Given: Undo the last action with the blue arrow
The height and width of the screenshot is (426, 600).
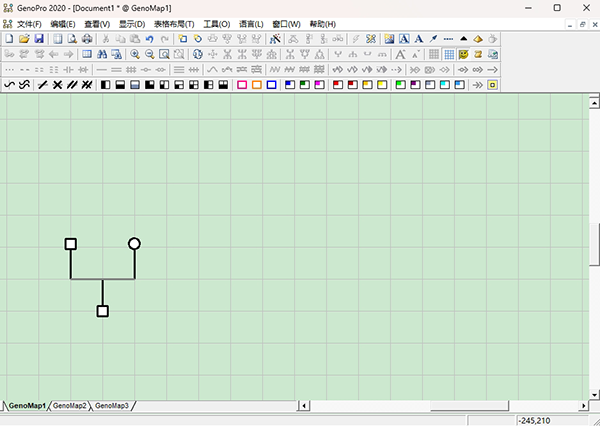Looking at the screenshot, I should tap(150, 39).
